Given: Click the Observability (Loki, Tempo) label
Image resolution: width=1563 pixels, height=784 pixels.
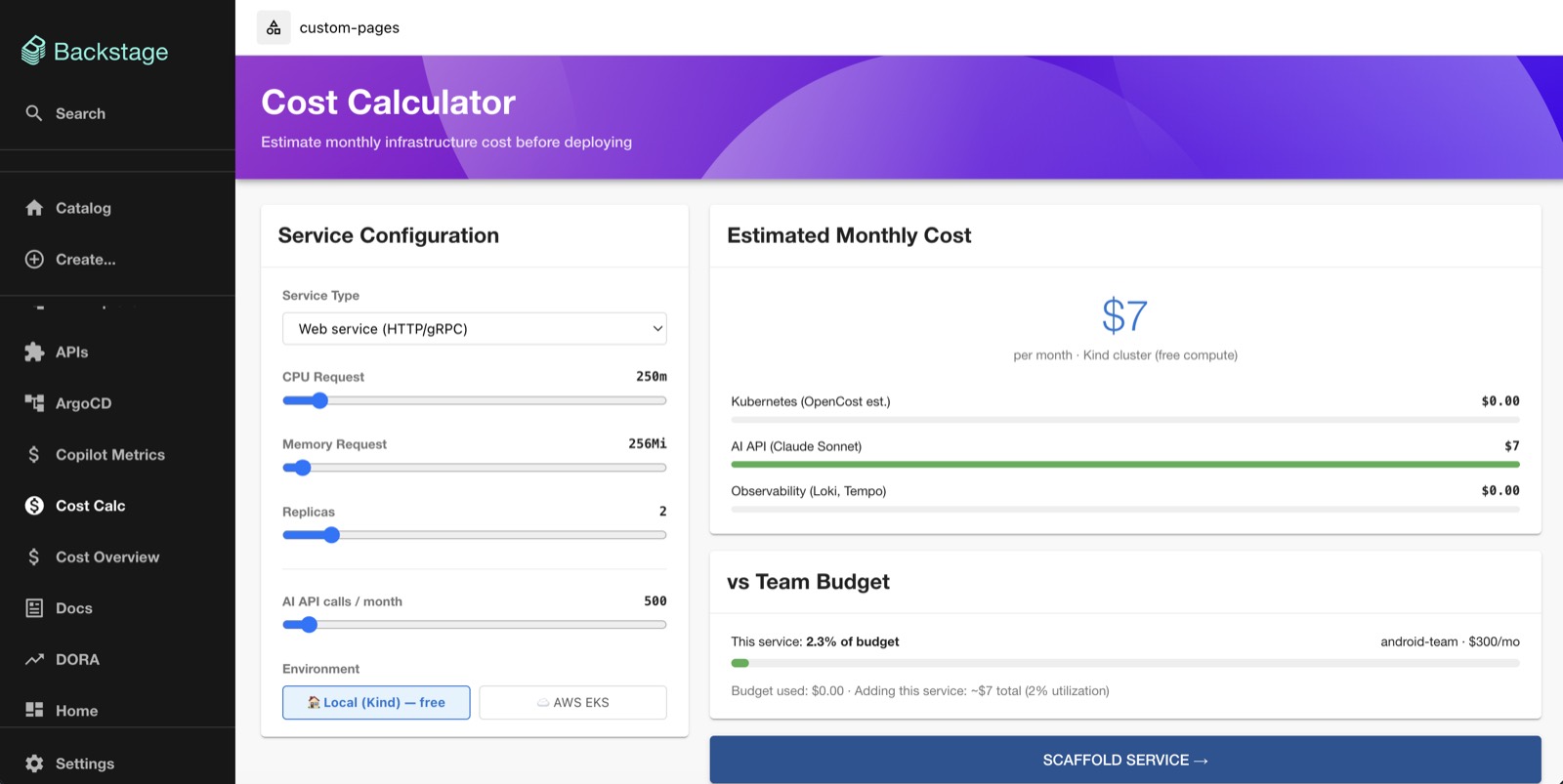Looking at the screenshot, I should tap(809, 491).
